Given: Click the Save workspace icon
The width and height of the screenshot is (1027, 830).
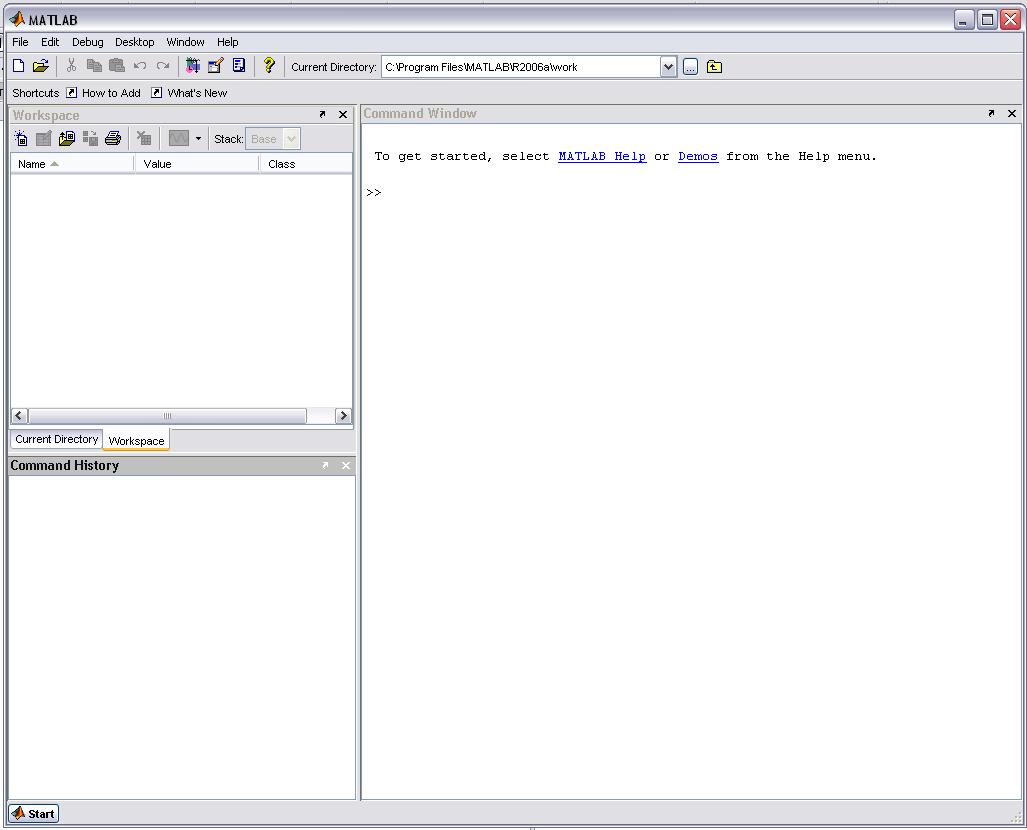Looking at the screenshot, I should tap(90, 138).
